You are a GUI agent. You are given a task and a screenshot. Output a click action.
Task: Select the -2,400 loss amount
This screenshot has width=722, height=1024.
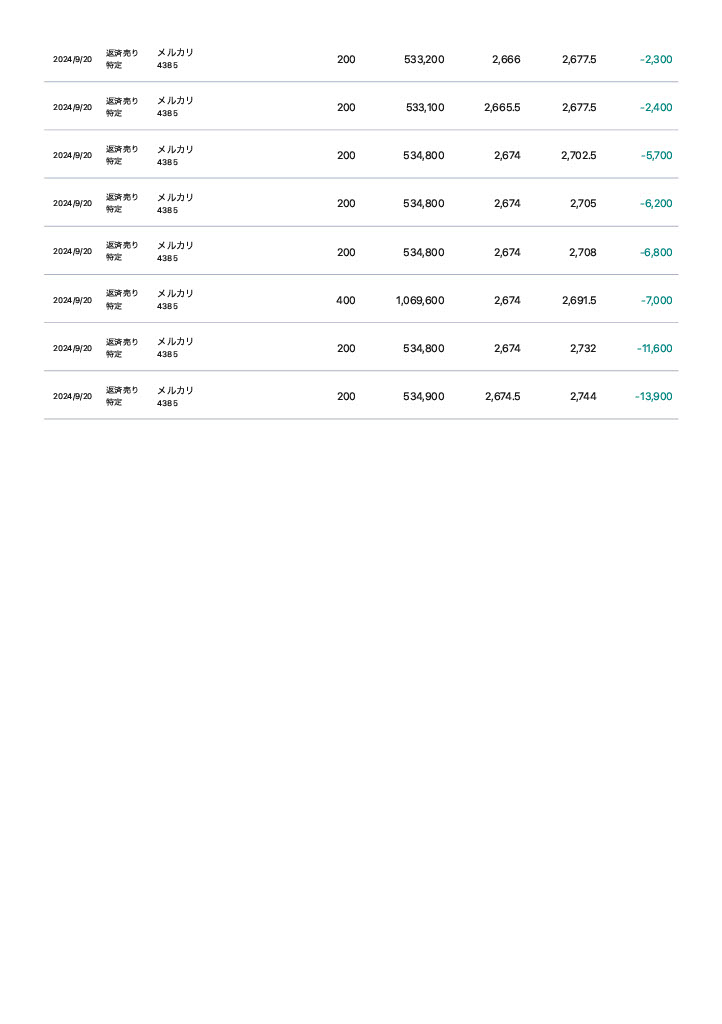pyautogui.click(x=656, y=108)
